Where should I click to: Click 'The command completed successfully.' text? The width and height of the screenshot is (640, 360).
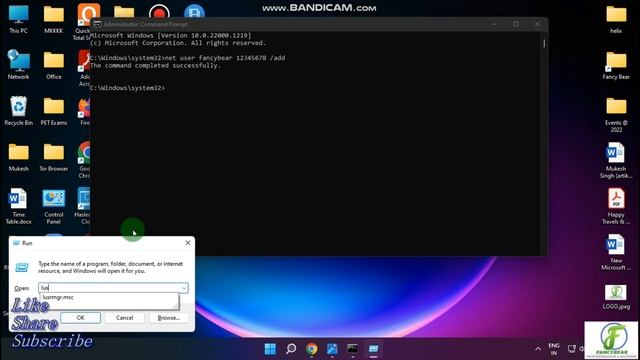click(155, 65)
